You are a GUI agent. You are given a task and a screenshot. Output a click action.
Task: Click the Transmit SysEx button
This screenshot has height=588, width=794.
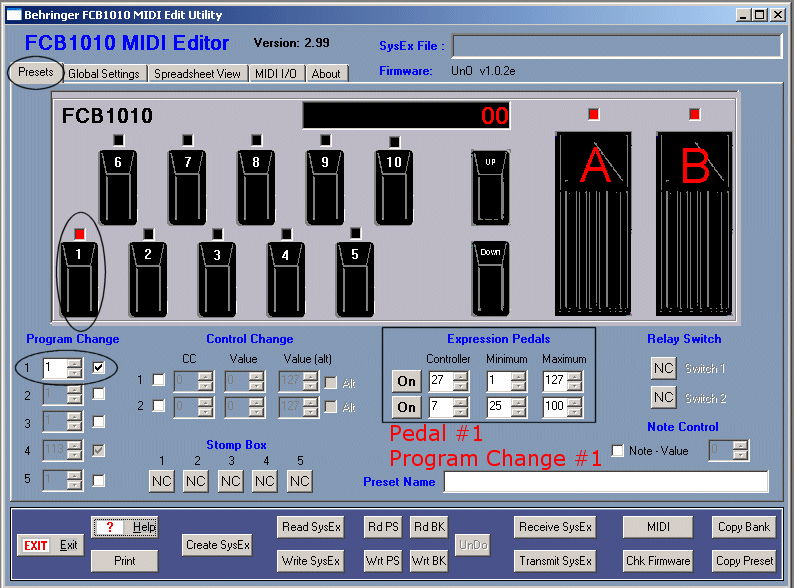click(x=555, y=561)
